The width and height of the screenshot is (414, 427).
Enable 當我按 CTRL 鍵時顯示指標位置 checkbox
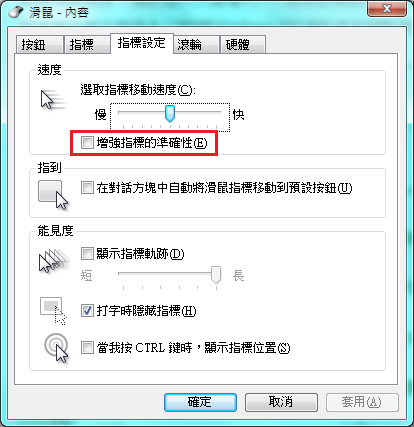(x=87, y=348)
